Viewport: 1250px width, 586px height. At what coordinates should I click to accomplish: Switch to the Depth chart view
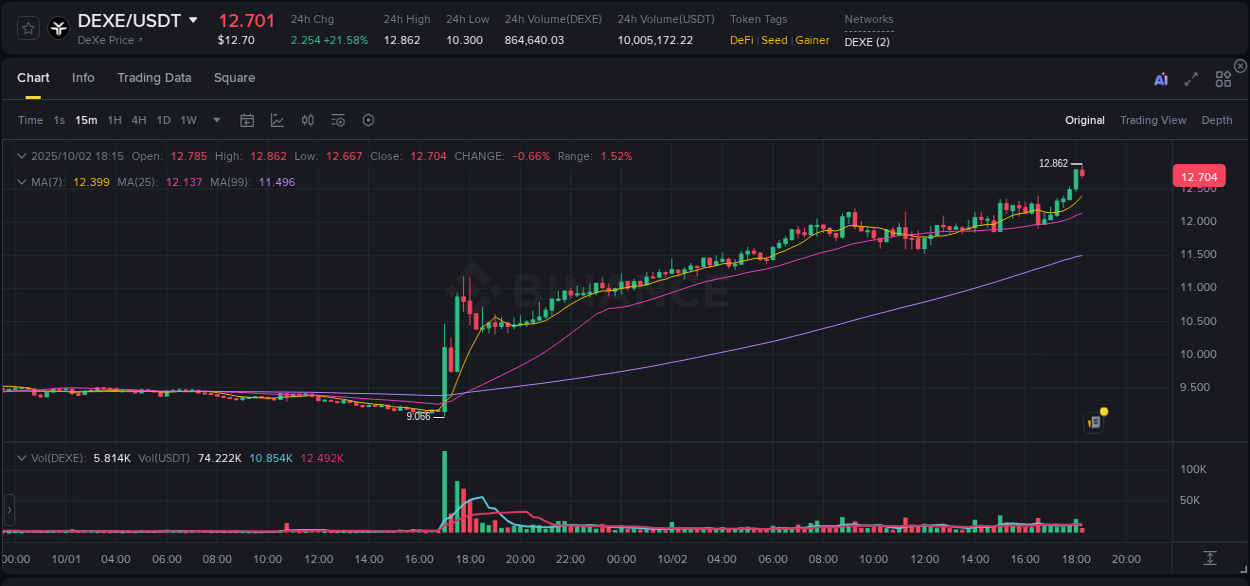pos(1217,119)
